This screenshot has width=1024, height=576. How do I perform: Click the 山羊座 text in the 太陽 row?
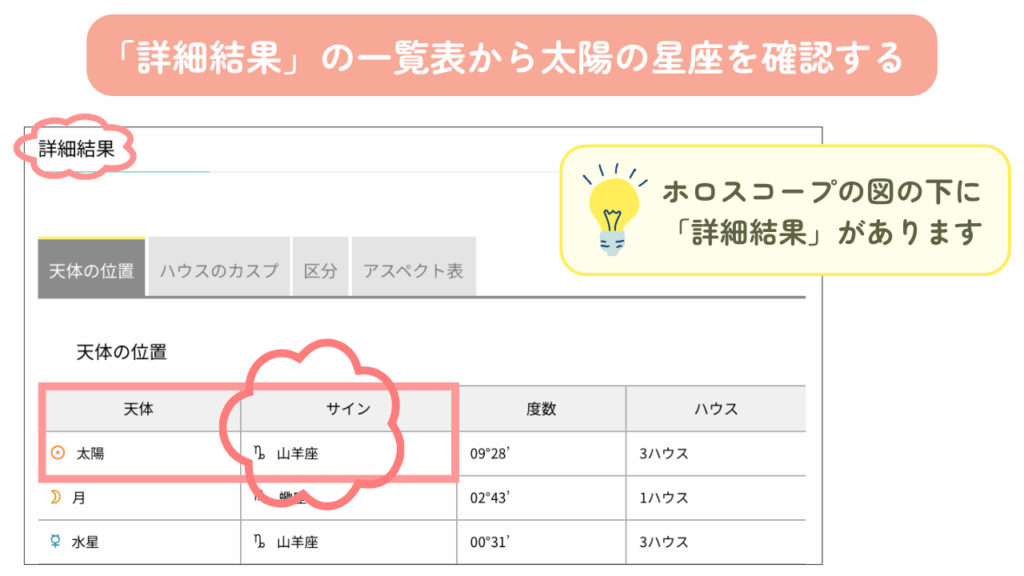[x=298, y=454]
